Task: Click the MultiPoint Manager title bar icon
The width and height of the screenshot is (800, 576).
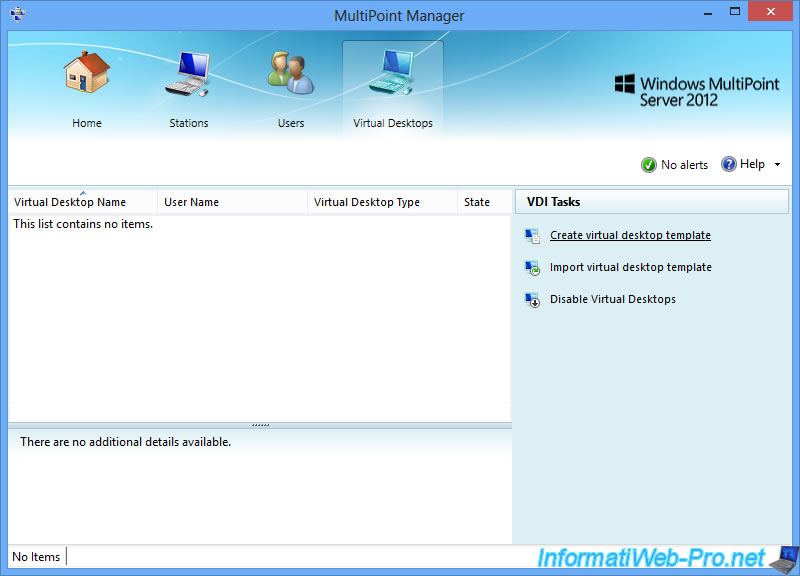Action: point(17,14)
